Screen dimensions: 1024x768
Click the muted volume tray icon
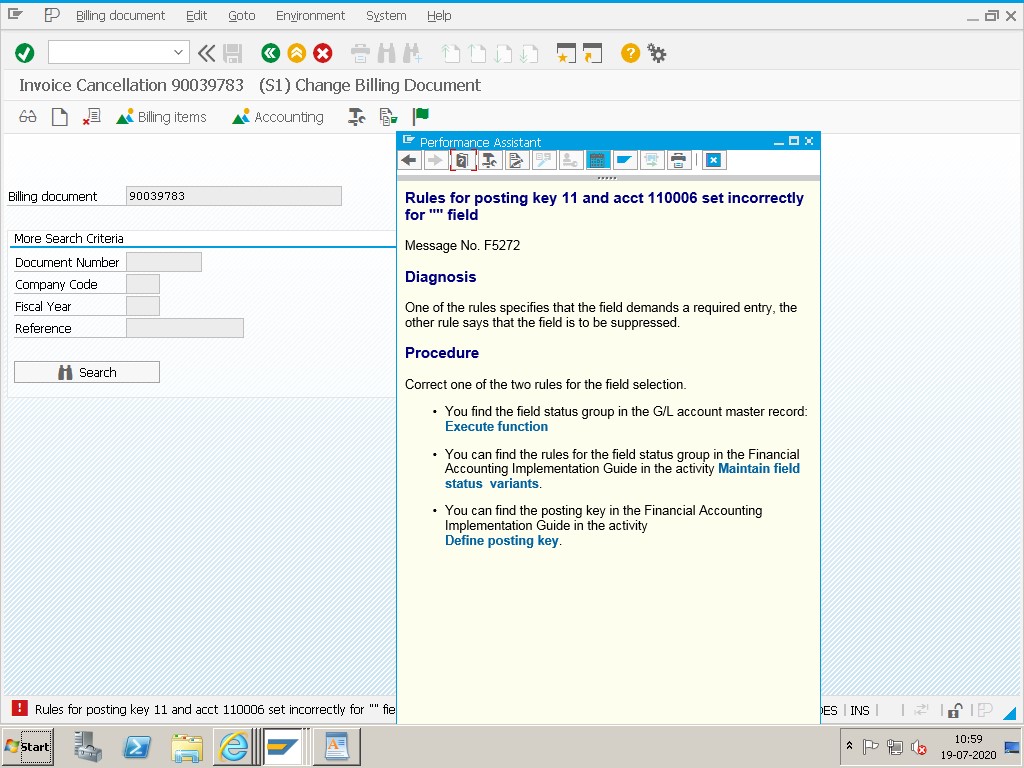[918, 746]
